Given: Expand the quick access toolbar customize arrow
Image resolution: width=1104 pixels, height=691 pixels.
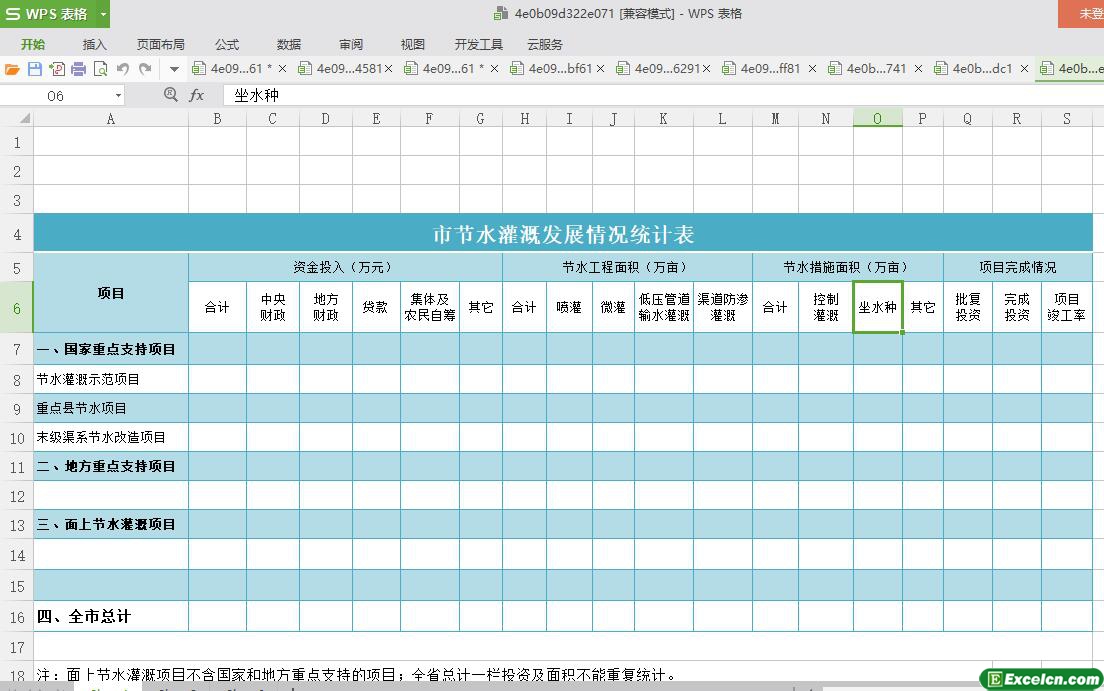Looking at the screenshot, I should point(174,69).
